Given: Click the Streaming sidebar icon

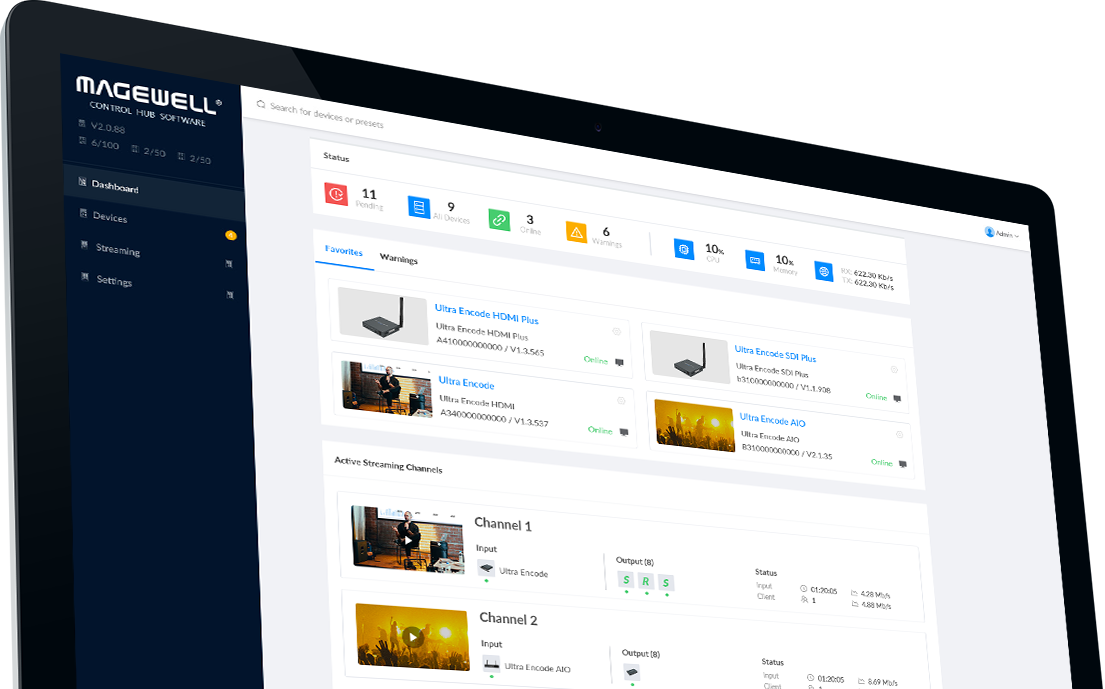Looking at the screenshot, I should click(85, 244).
